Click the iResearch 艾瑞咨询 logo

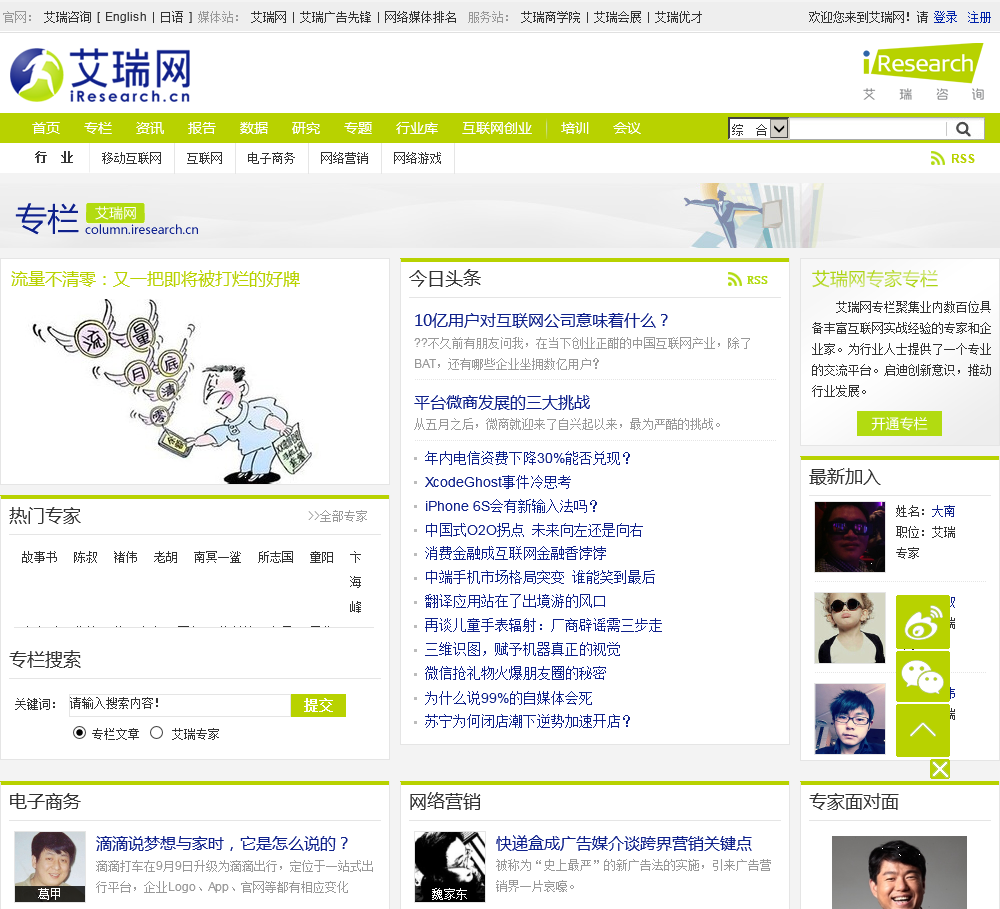coord(923,72)
